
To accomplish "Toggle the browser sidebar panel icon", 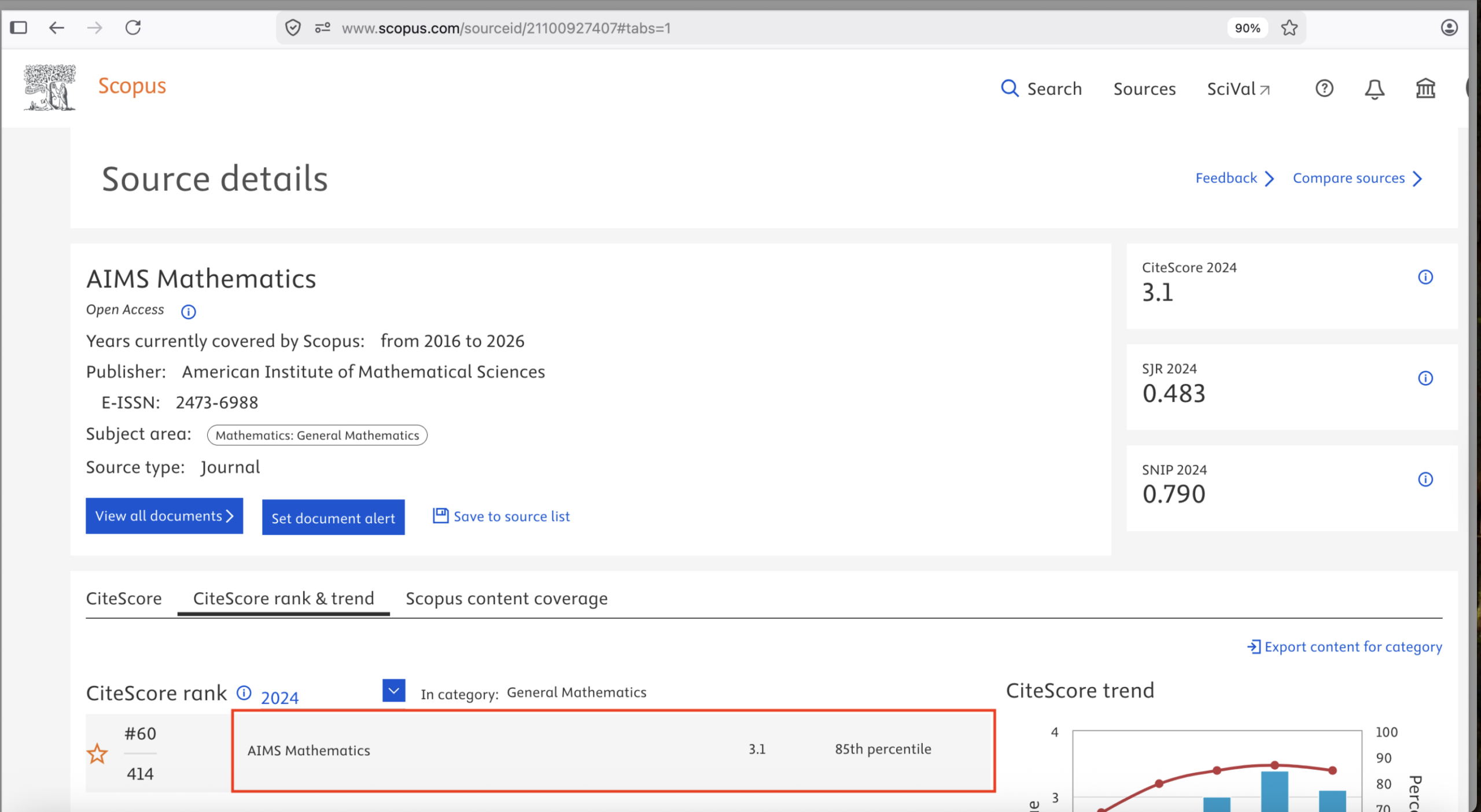I will [19, 28].
